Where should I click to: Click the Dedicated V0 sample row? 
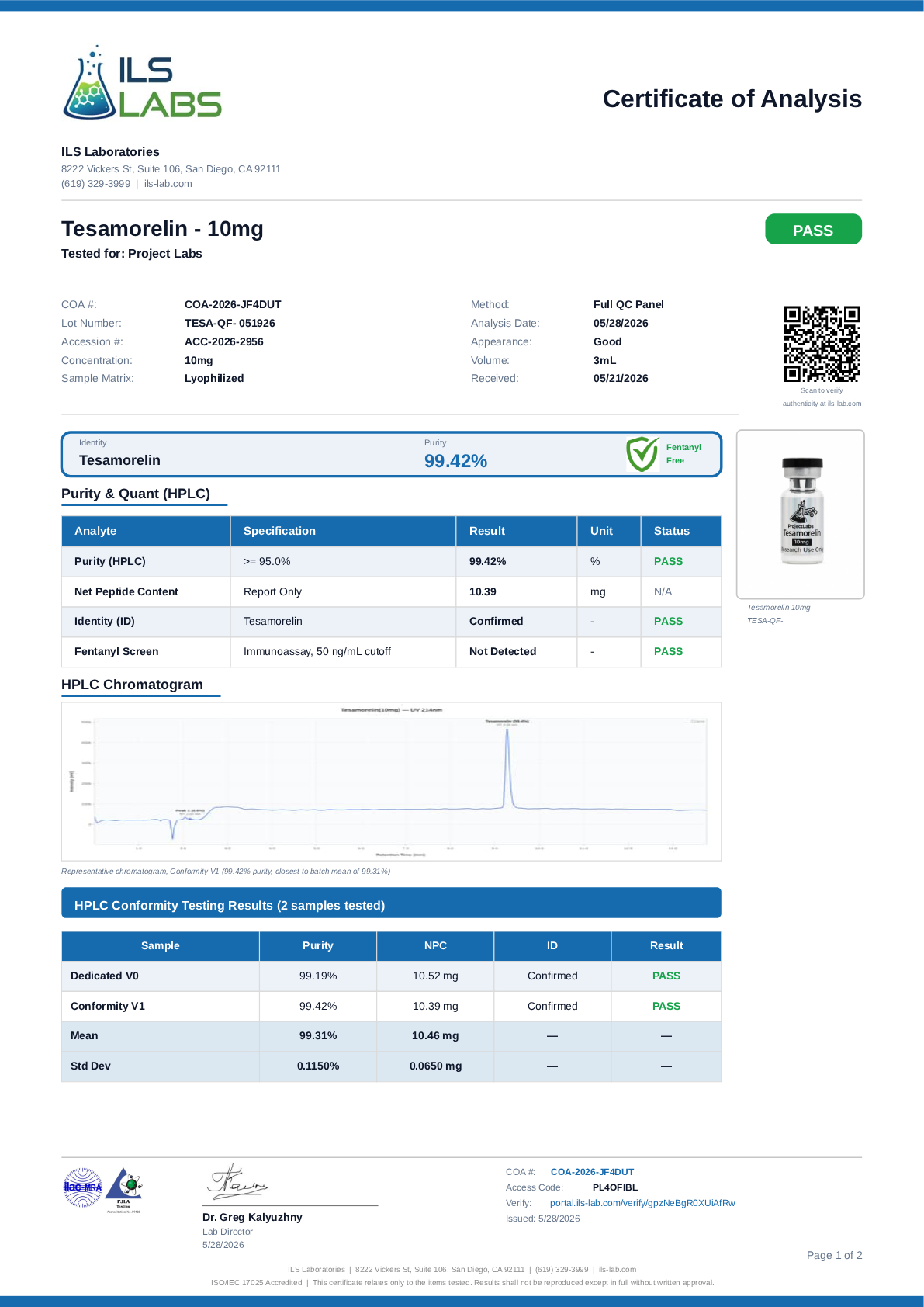(x=391, y=976)
